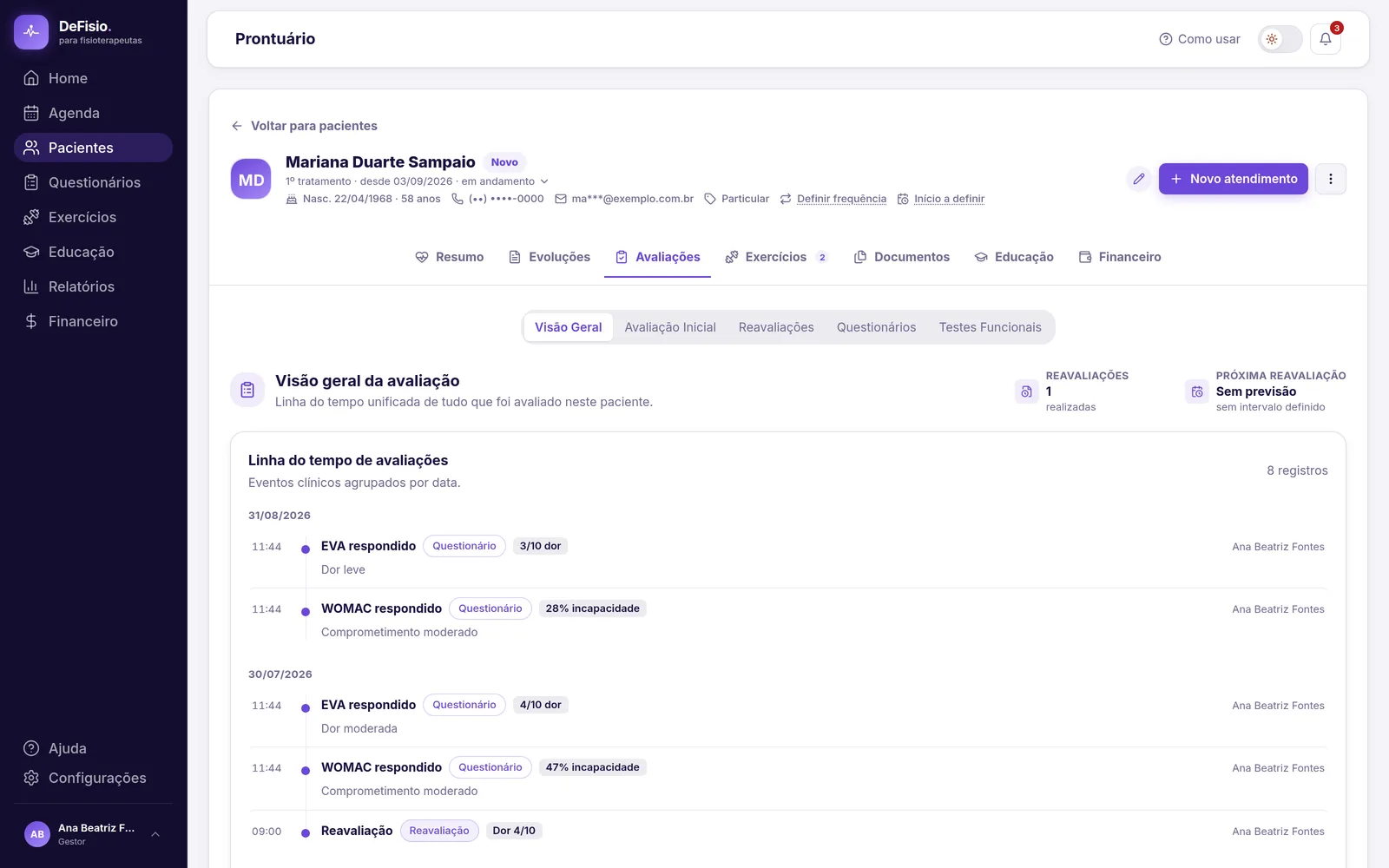Click the patient email envelope icon

tap(561, 199)
